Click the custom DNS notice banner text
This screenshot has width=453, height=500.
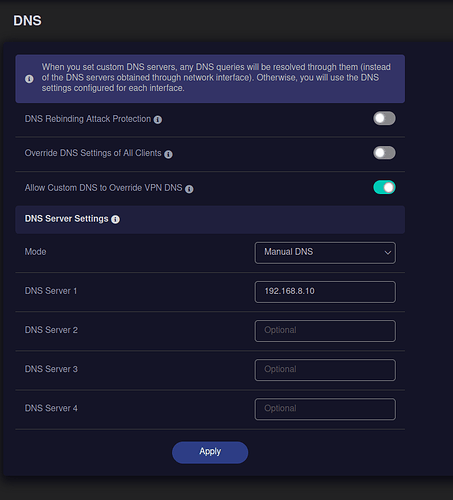coord(216,78)
